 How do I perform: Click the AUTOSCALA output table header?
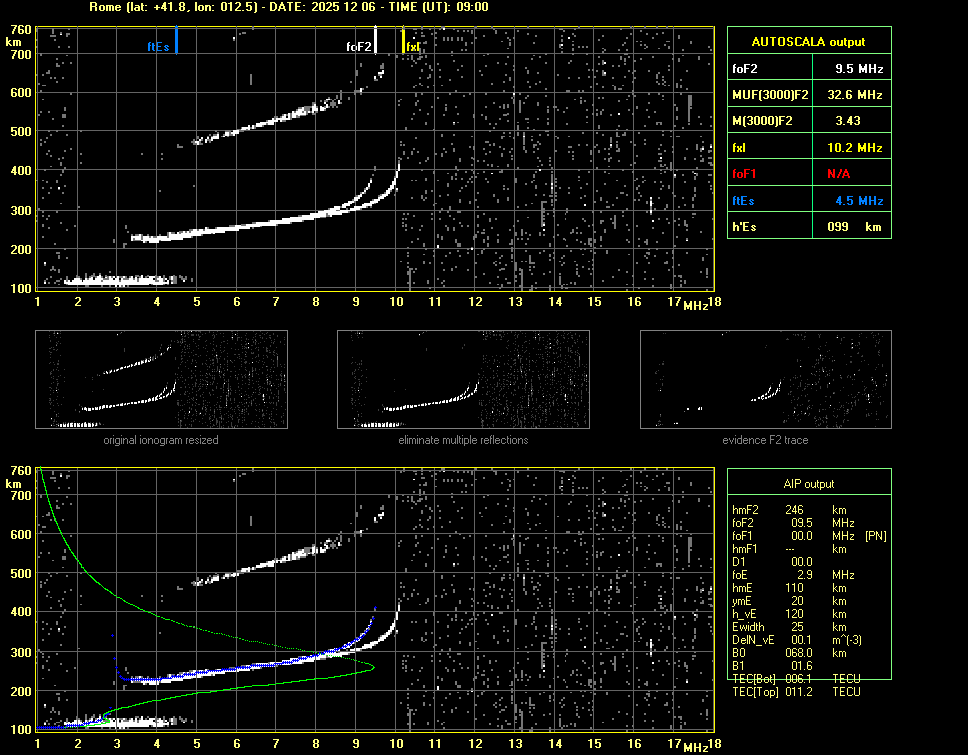click(808, 42)
